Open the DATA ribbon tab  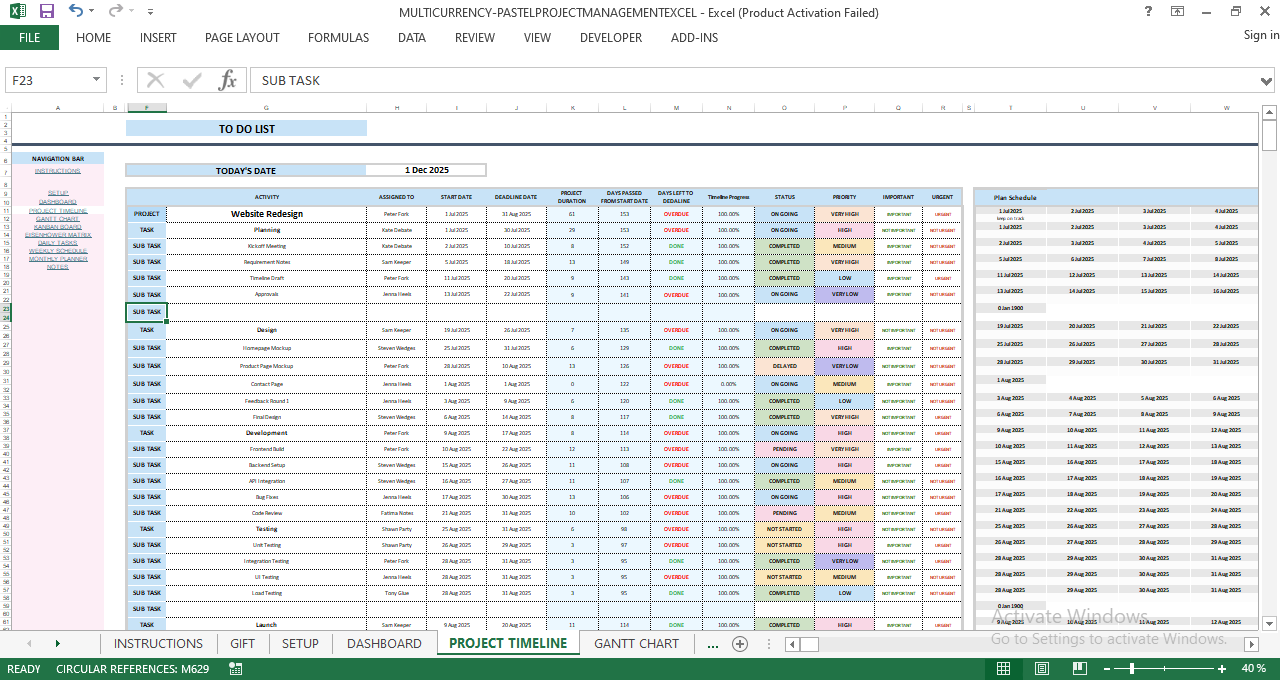(412, 38)
